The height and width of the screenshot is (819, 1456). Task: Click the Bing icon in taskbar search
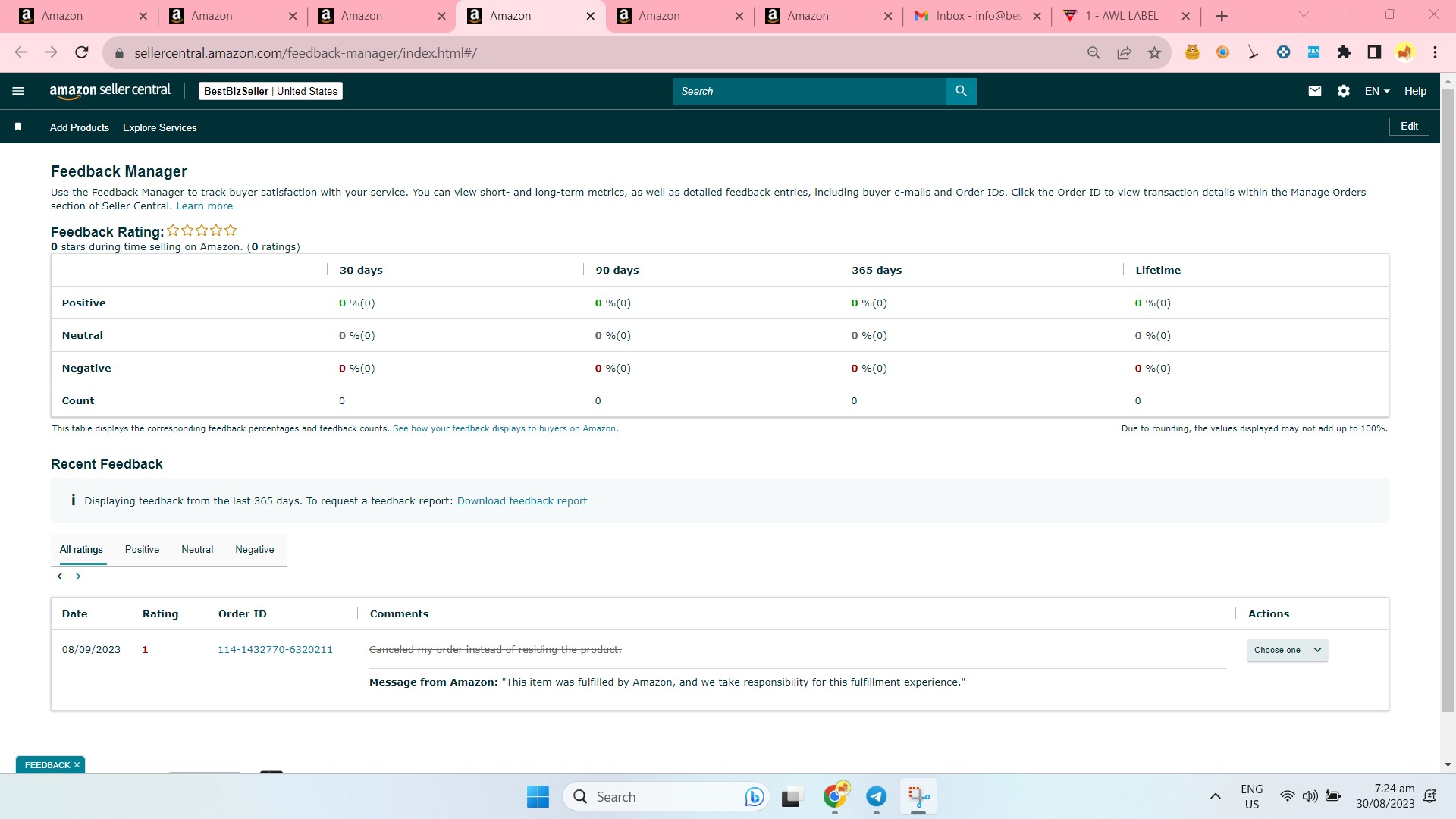coord(754,796)
